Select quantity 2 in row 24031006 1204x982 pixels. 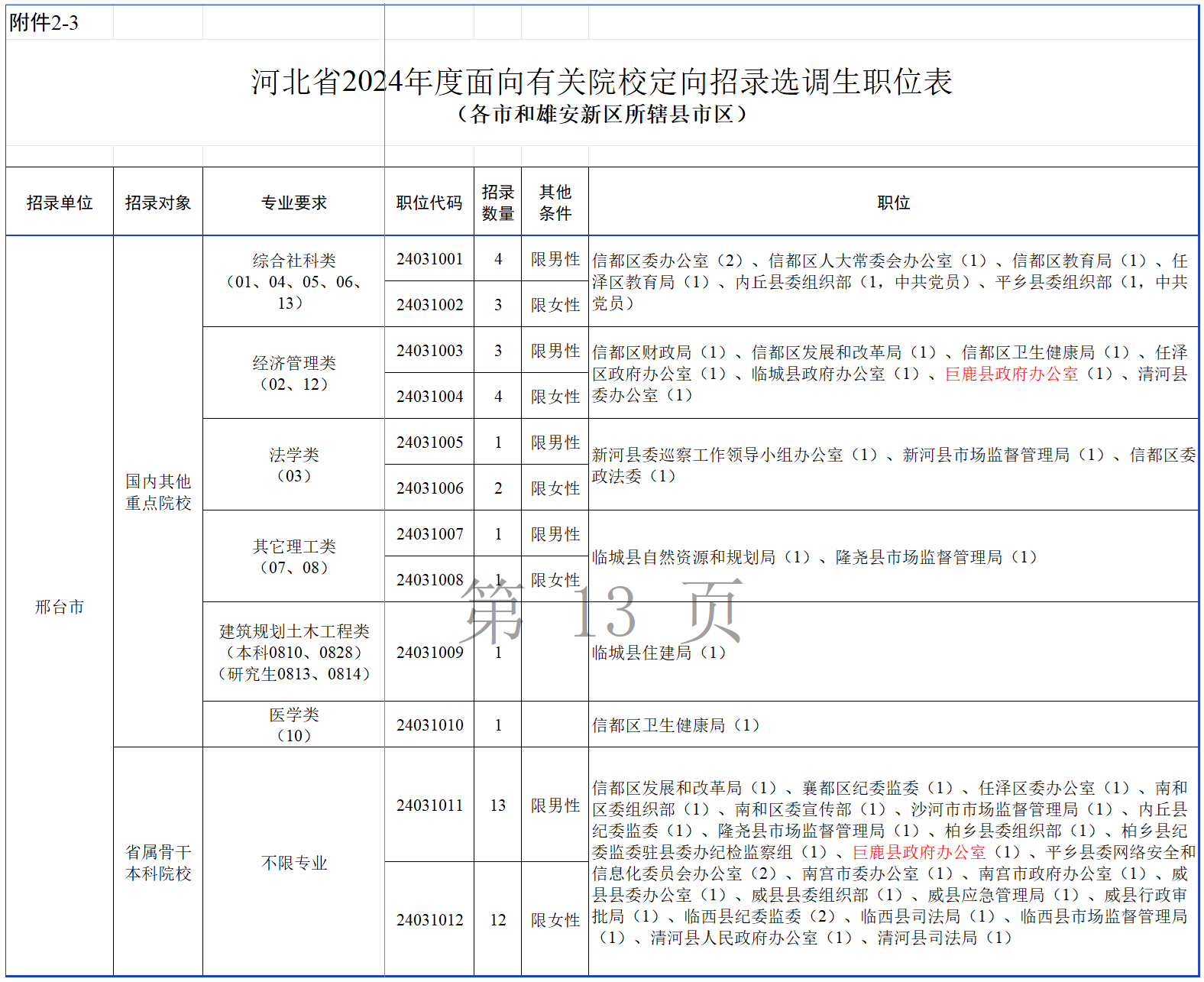pos(498,488)
